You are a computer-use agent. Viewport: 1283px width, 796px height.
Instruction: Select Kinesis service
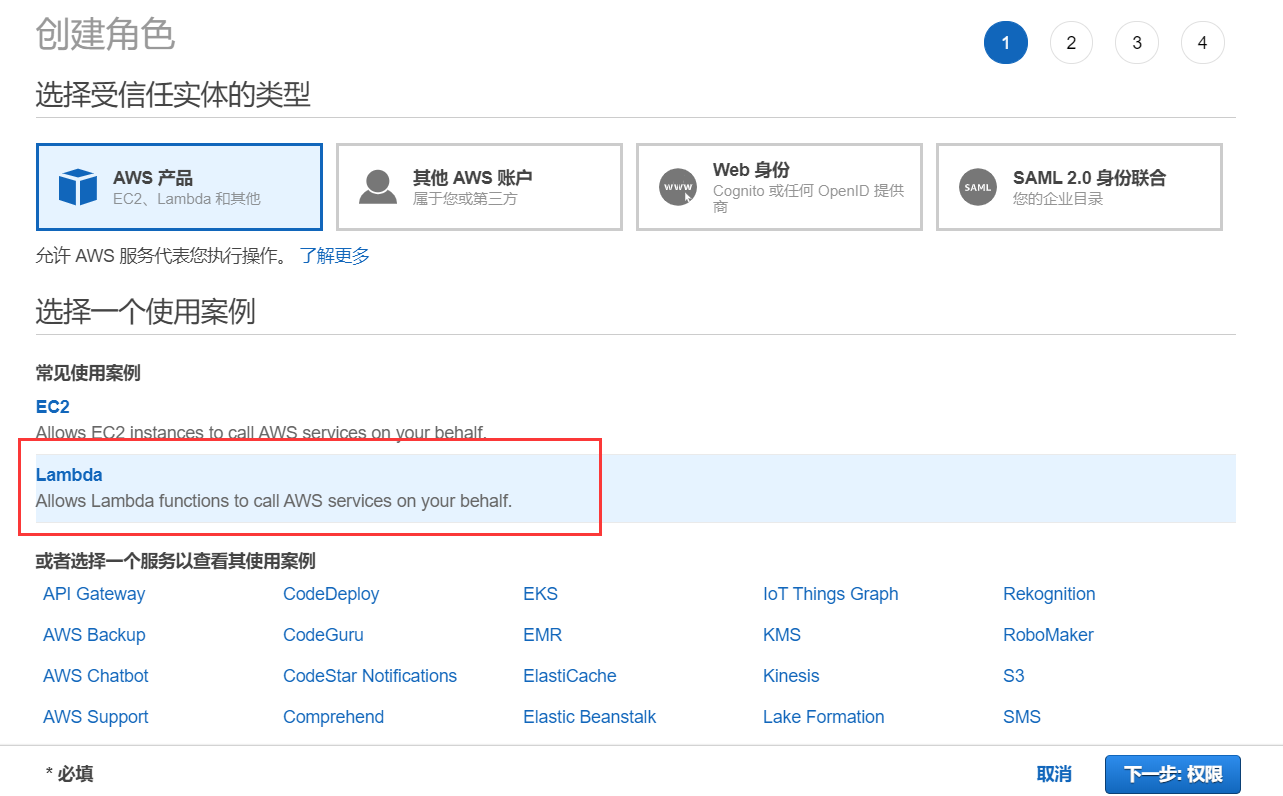791,676
